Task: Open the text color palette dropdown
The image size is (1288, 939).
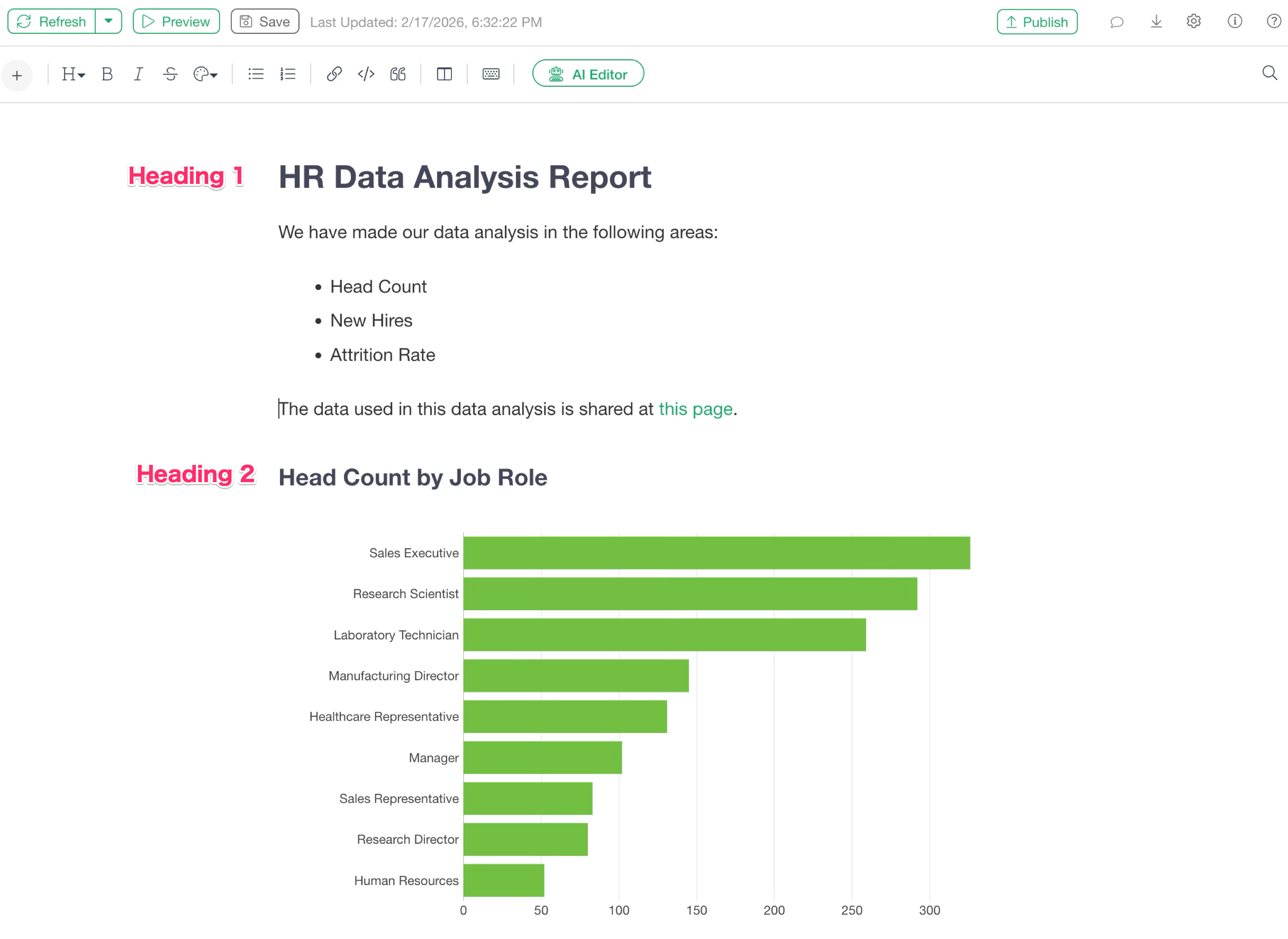Action: (x=205, y=74)
